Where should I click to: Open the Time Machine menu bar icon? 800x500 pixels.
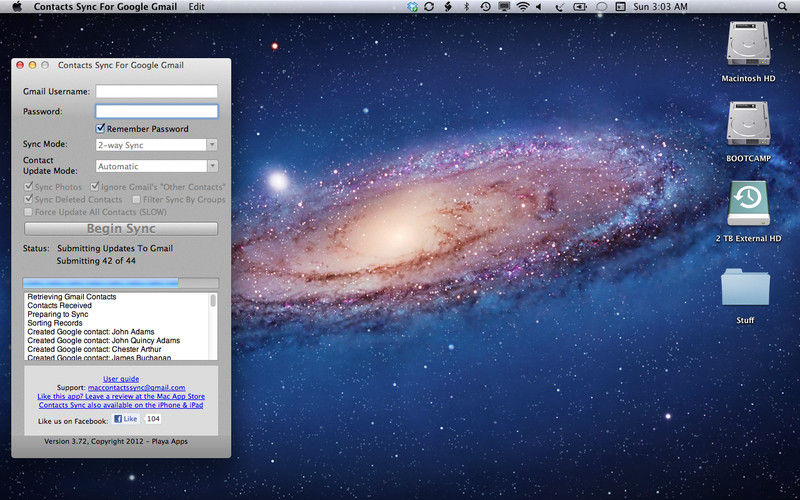[485, 7]
